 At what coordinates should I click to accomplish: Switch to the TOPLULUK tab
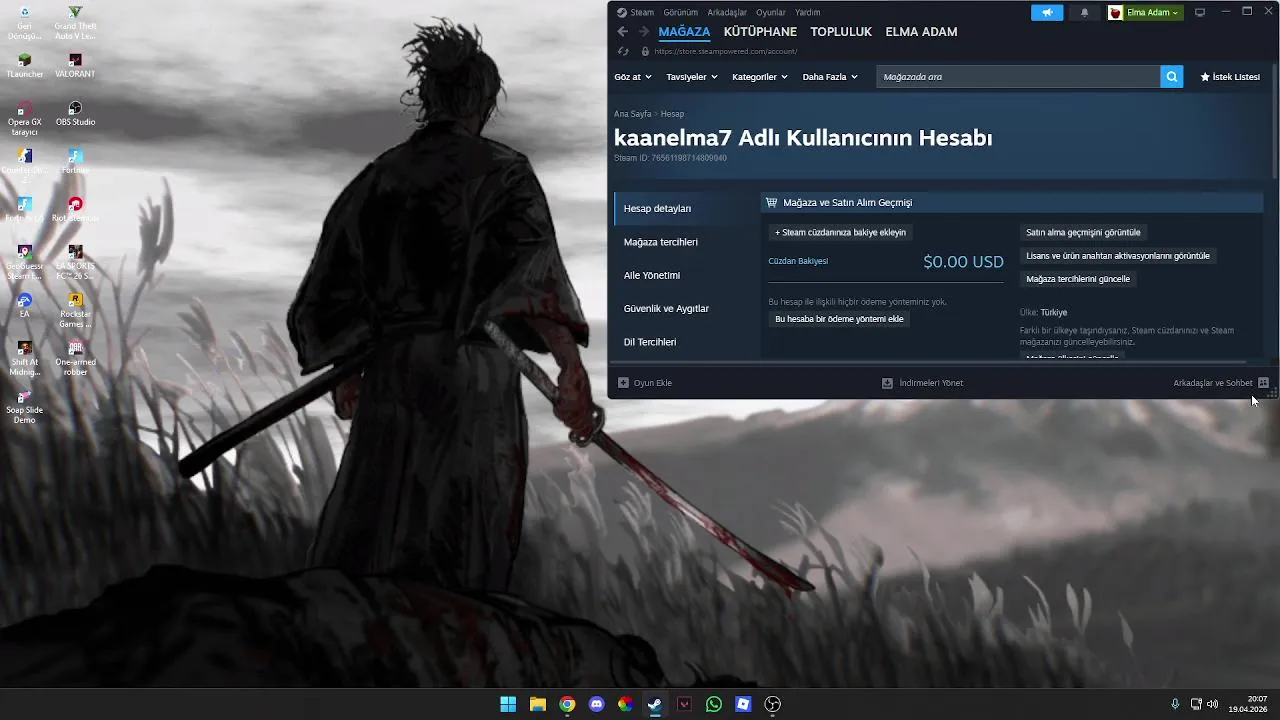[841, 32]
